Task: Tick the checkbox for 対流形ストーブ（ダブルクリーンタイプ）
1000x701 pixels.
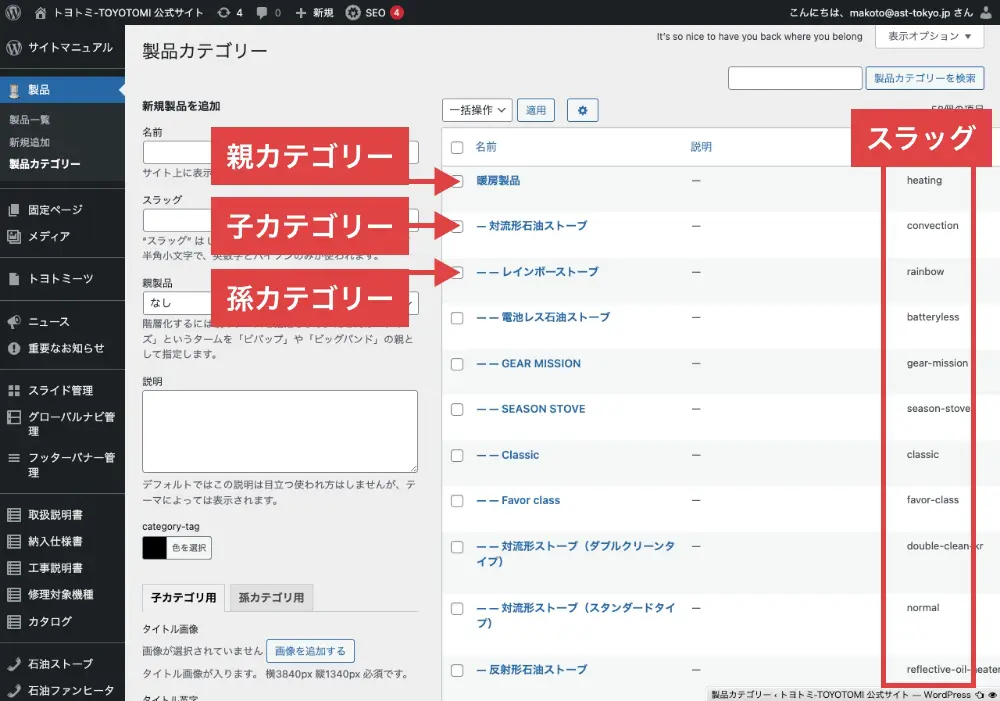Action: coord(457,547)
